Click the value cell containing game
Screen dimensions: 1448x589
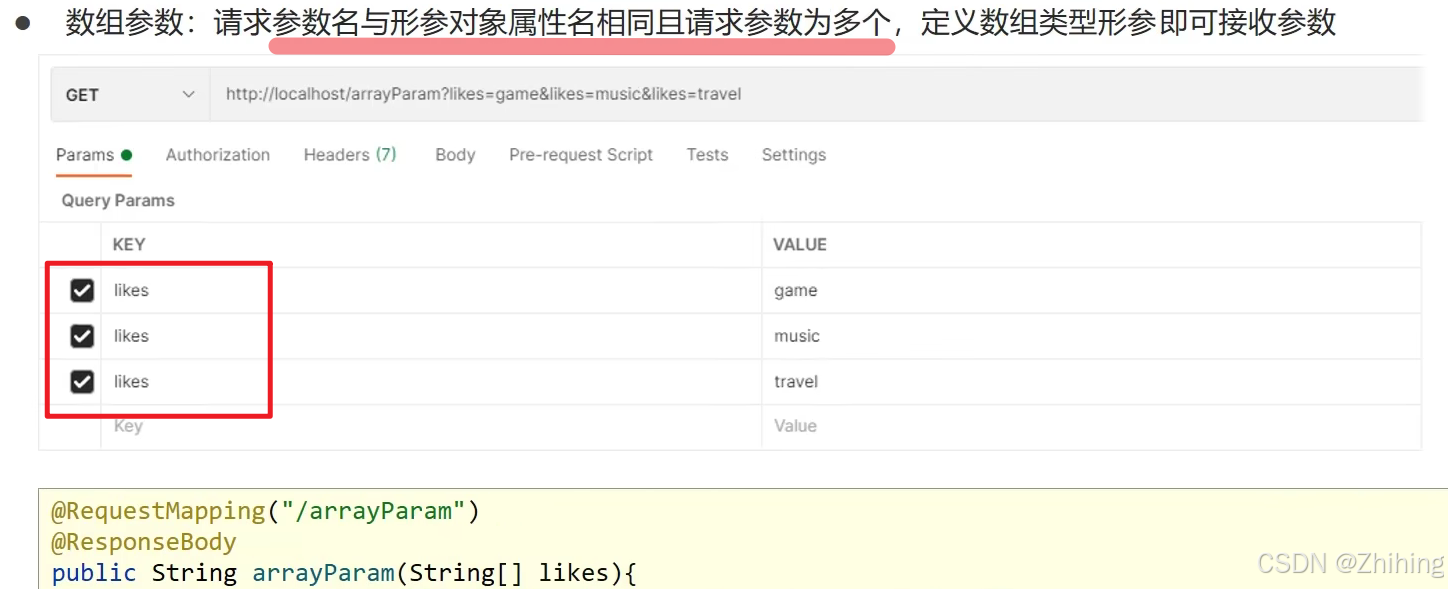coord(1091,291)
